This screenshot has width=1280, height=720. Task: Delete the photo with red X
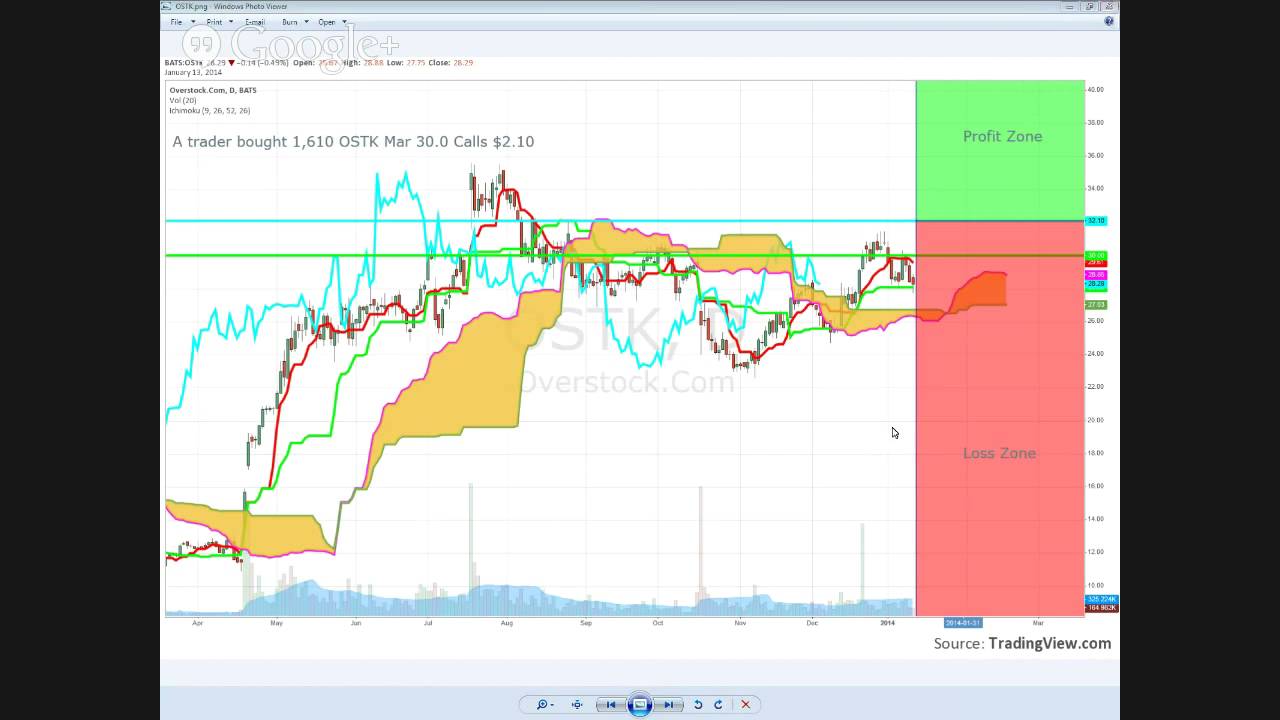pos(745,704)
